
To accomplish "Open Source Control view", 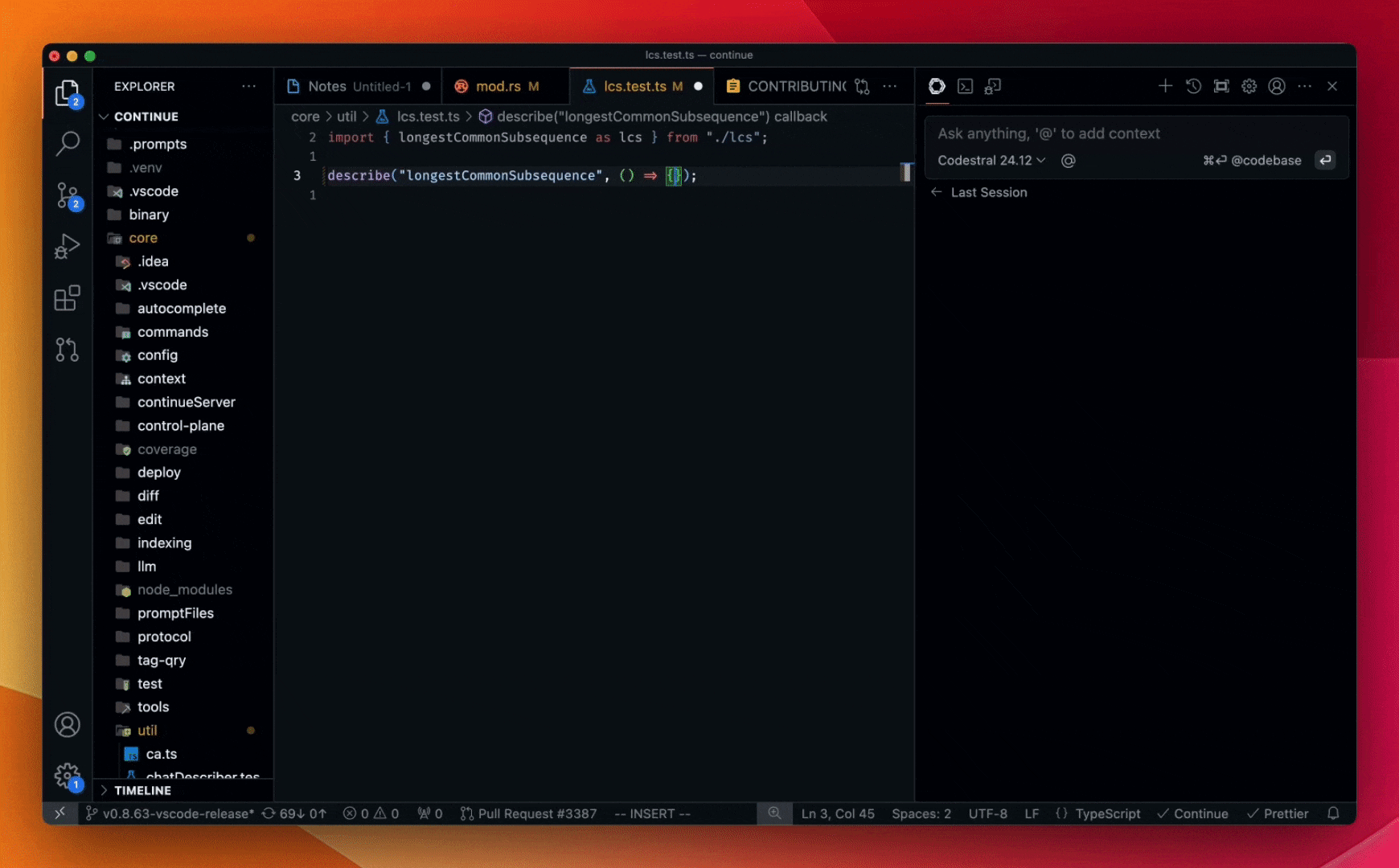I will (68, 195).
